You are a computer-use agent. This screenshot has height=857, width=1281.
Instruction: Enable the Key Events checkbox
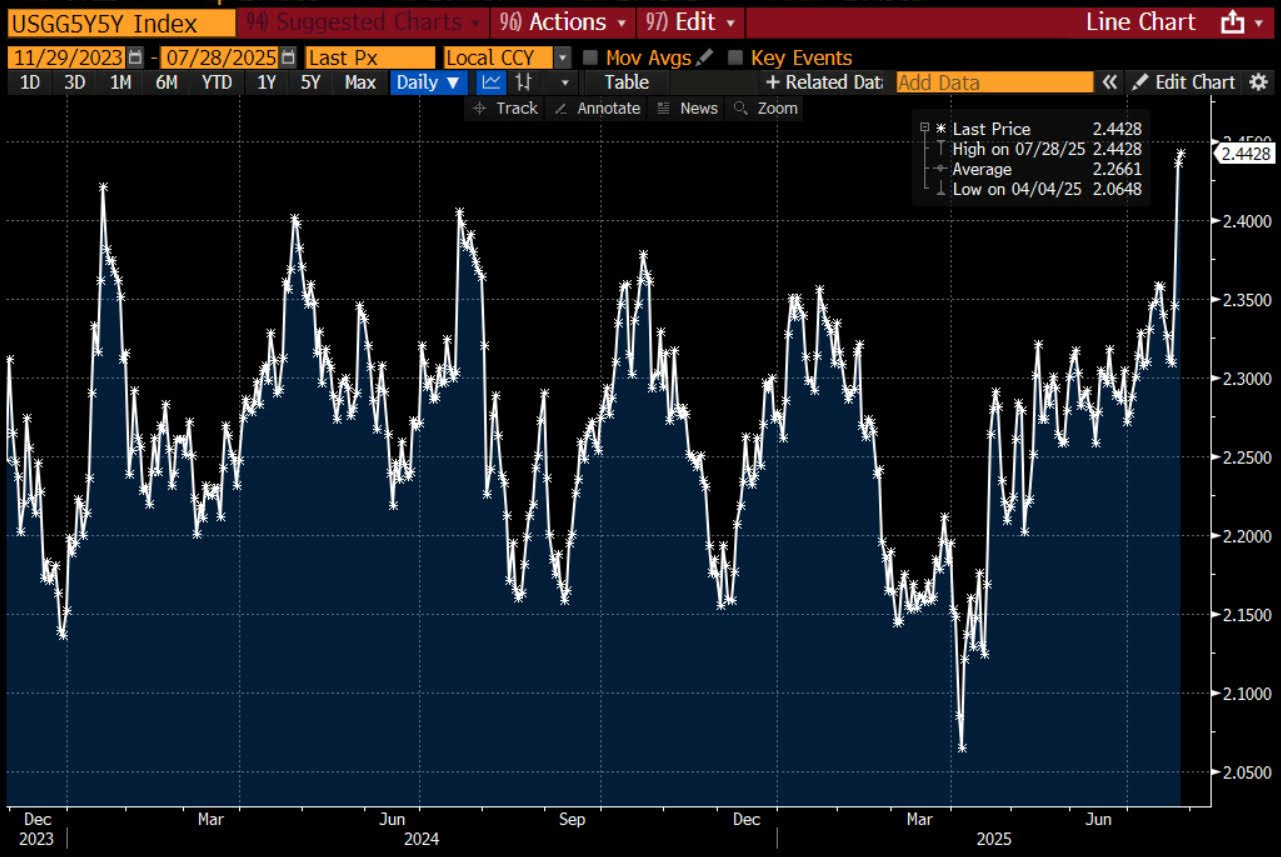[x=736, y=58]
